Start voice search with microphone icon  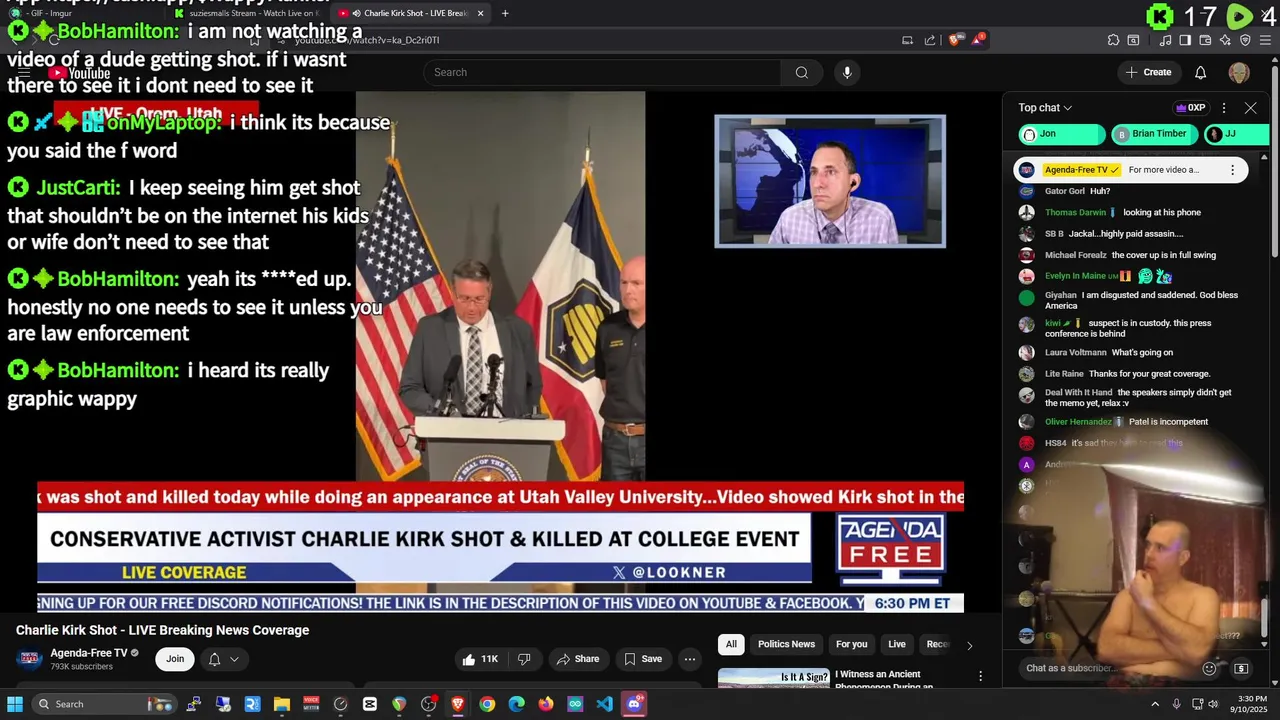click(847, 72)
